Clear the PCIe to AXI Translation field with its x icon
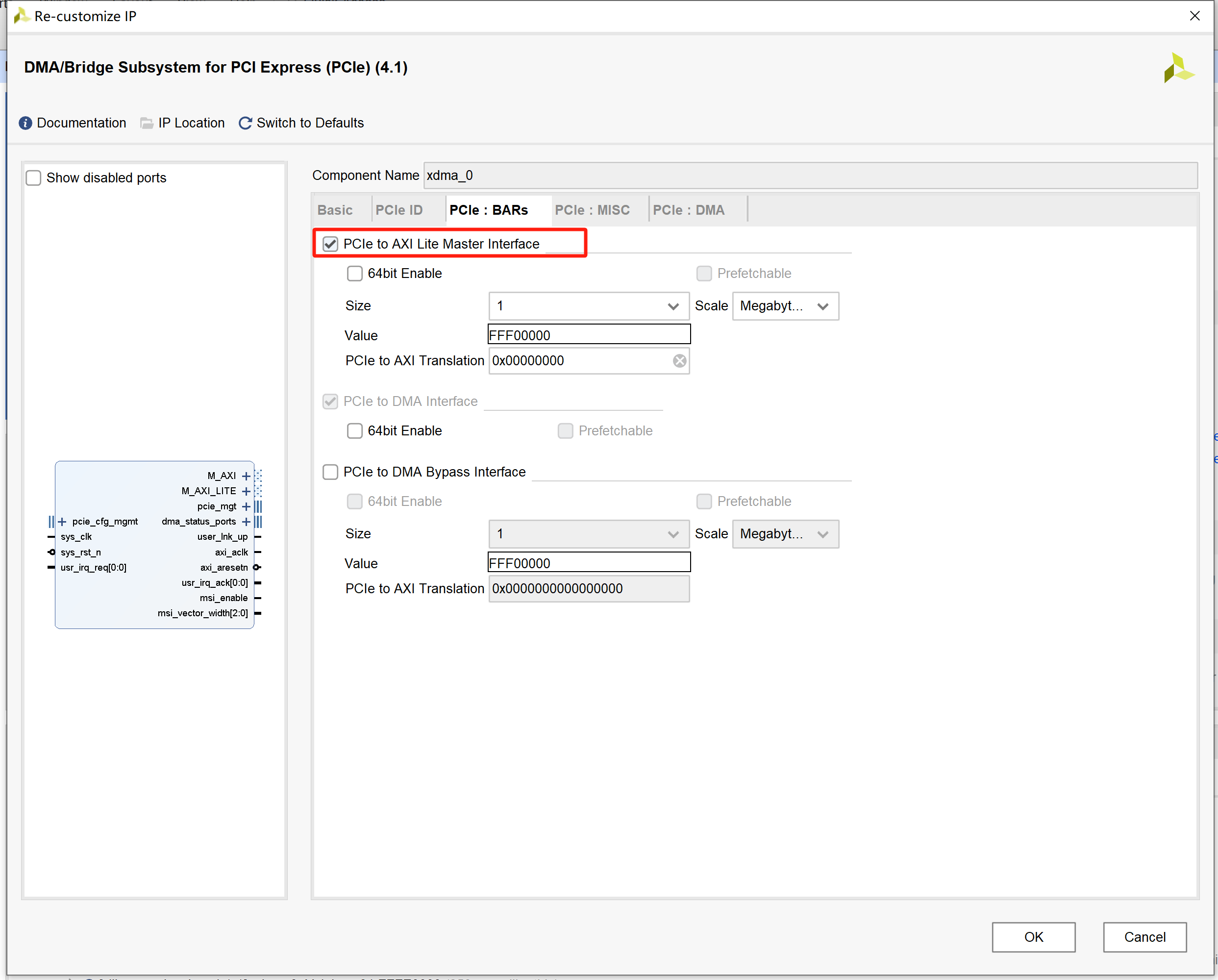Image resolution: width=1218 pixels, height=980 pixels. point(679,361)
